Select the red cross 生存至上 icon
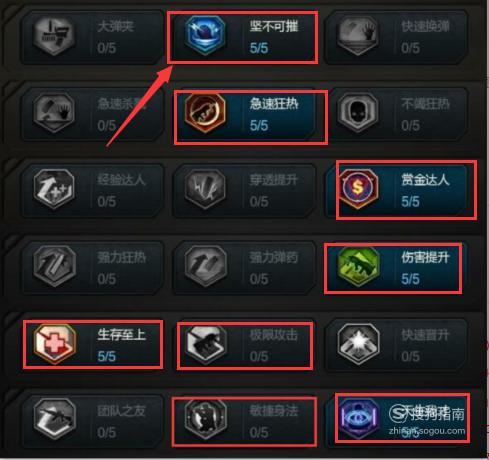The width and height of the screenshot is (489, 460). 54,344
